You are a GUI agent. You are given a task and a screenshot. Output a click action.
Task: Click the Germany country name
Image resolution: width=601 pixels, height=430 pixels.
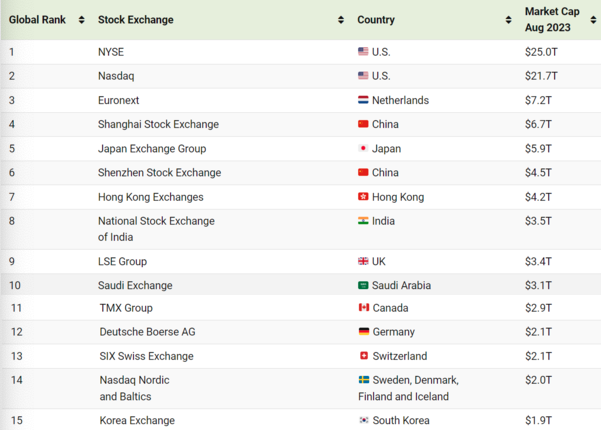point(394,332)
